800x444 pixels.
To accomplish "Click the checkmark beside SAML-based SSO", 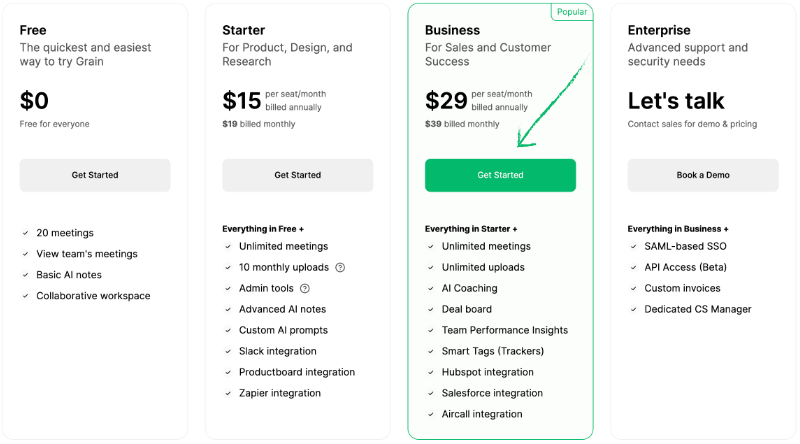I will pyautogui.click(x=633, y=246).
